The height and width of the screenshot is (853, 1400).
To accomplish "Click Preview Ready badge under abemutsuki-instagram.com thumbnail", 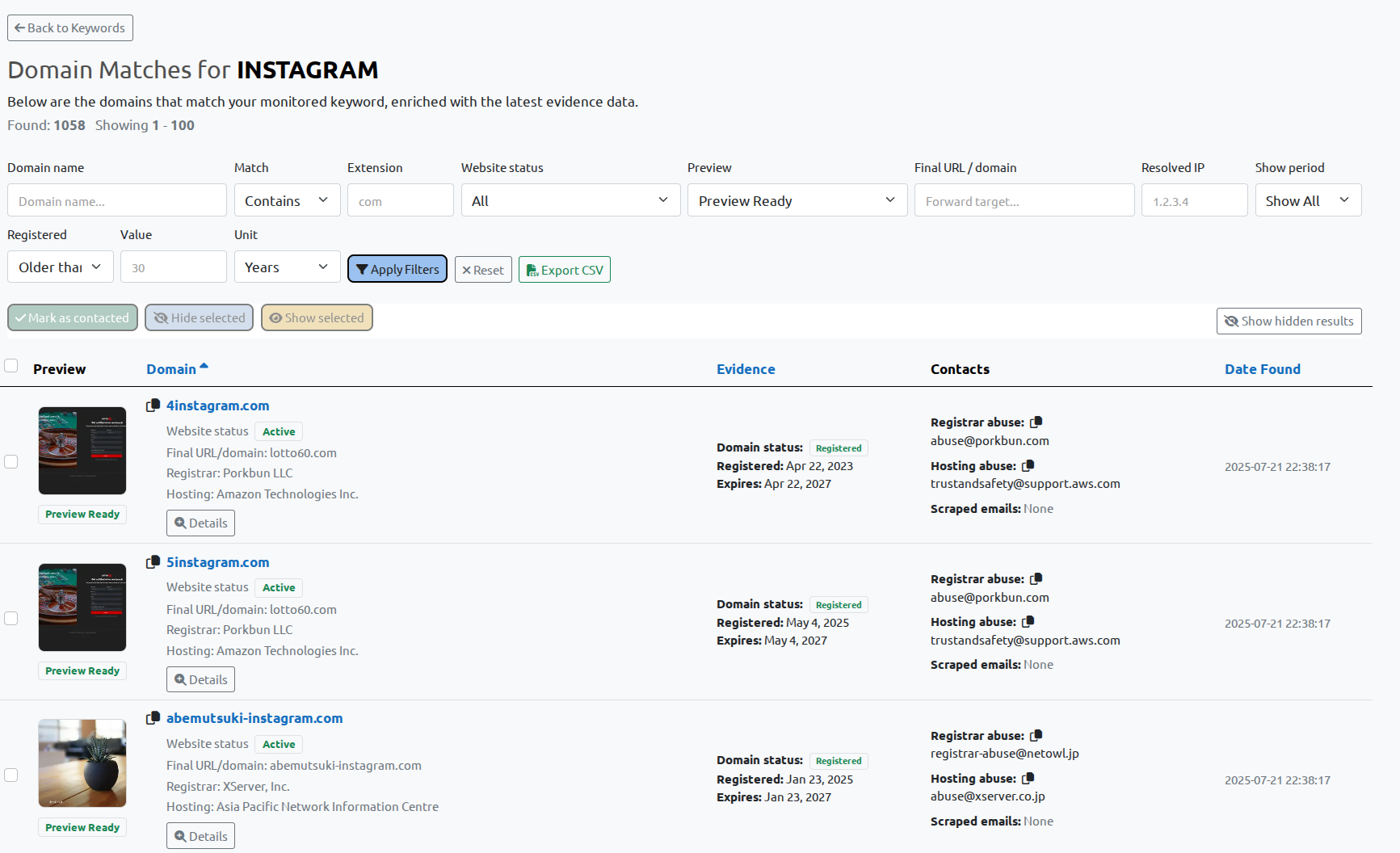I will coord(82,827).
